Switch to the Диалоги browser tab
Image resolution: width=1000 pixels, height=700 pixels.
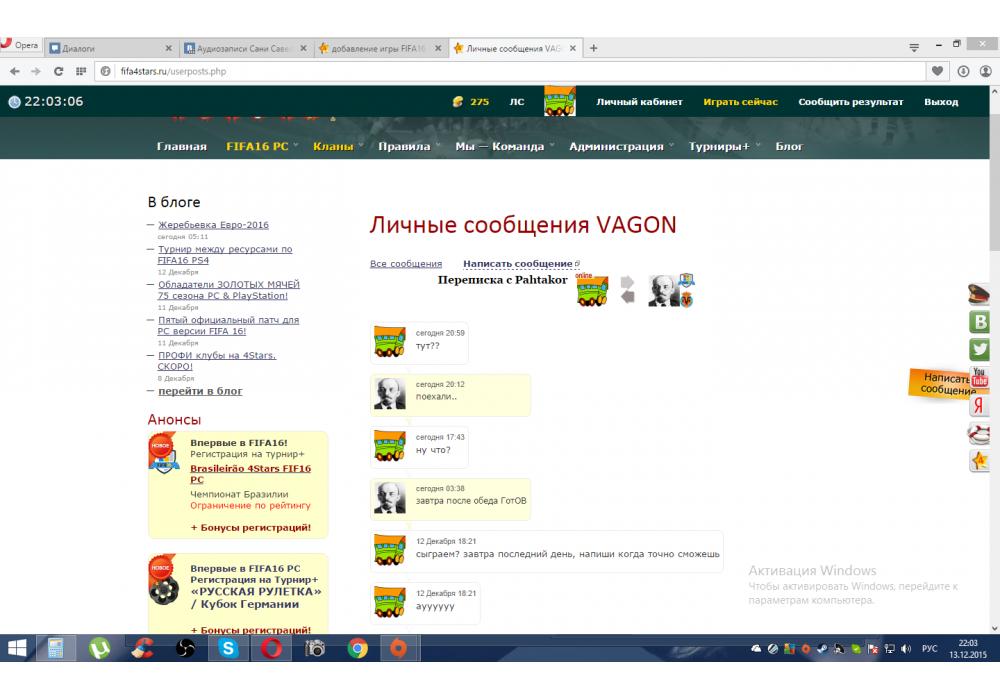(x=110, y=48)
